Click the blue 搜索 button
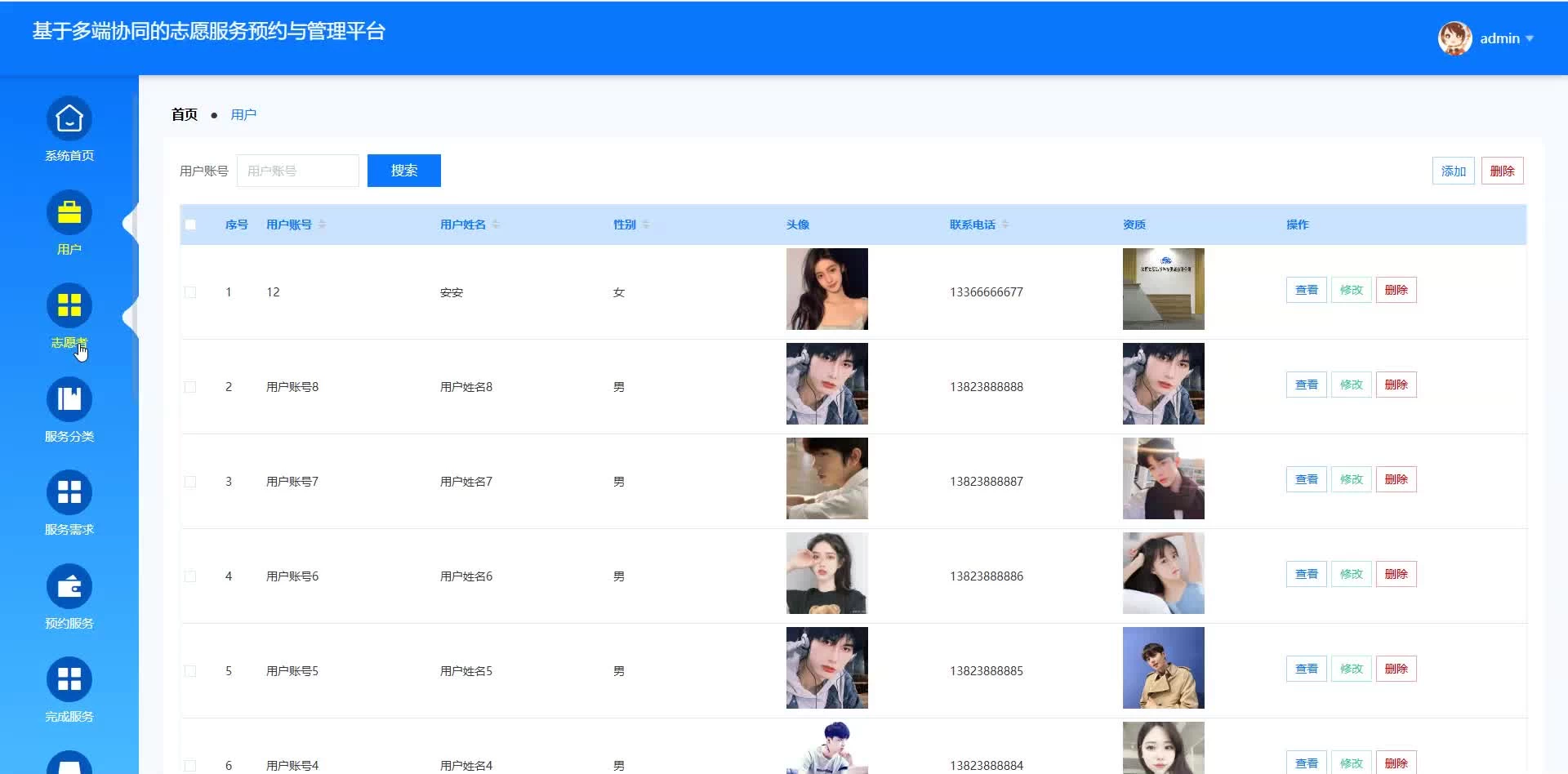 404,171
